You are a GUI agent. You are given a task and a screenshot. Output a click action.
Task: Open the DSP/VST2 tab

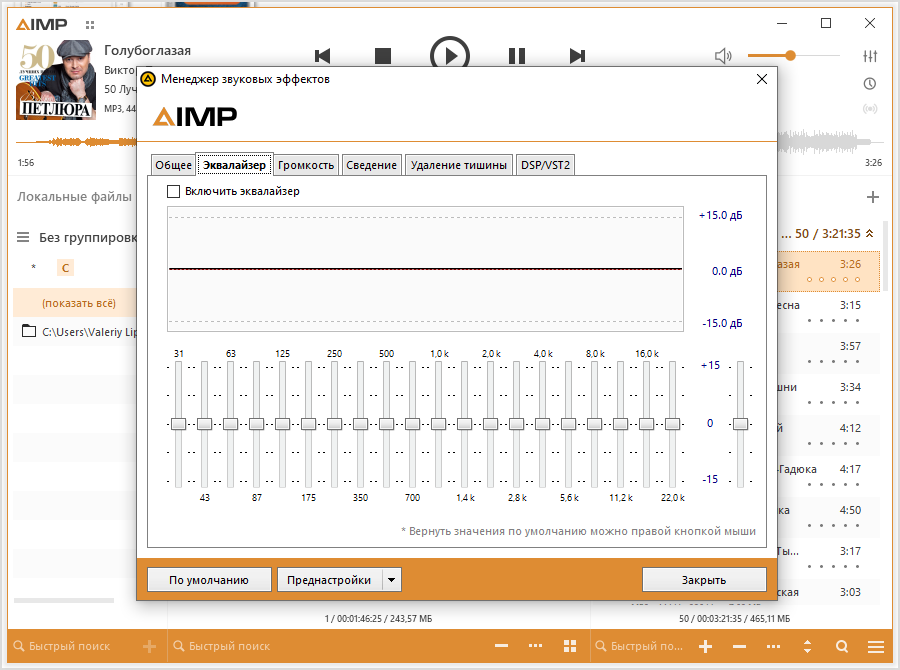(x=545, y=165)
